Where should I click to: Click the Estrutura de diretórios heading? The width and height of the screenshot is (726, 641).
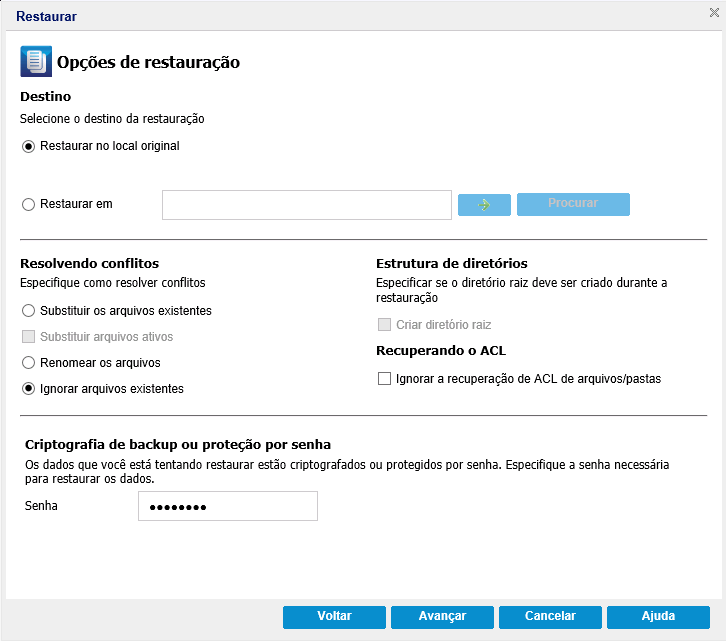(x=451, y=264)
